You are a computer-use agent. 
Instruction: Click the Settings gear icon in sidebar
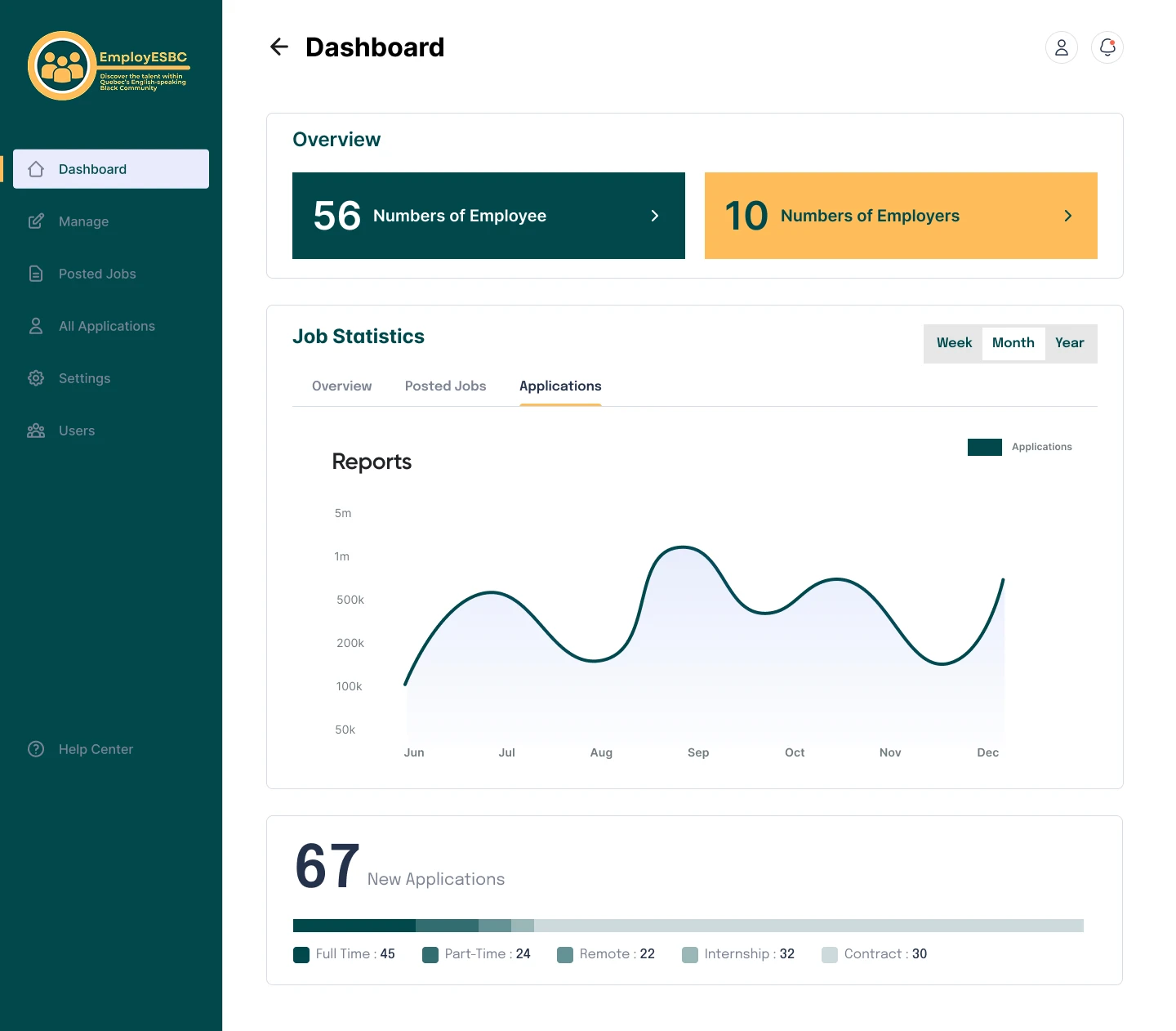(36, 378)
